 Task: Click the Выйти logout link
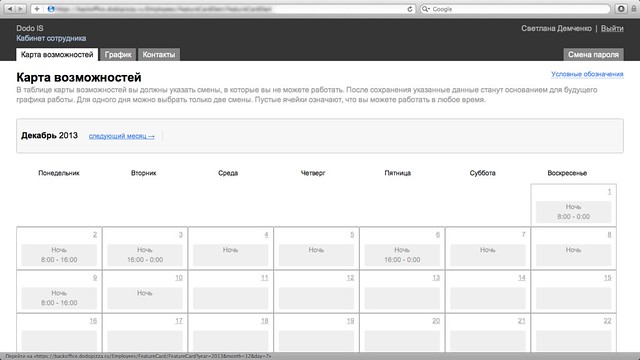point(612,28)
